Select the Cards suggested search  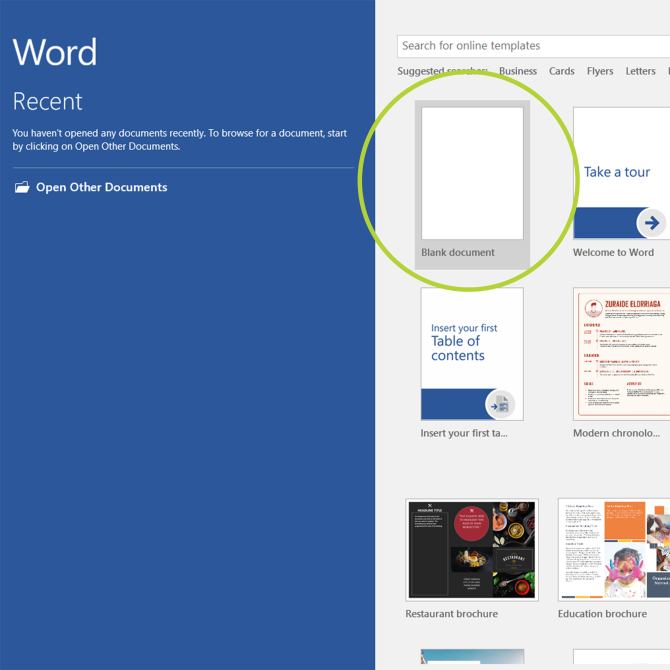(x=561, y=71)
